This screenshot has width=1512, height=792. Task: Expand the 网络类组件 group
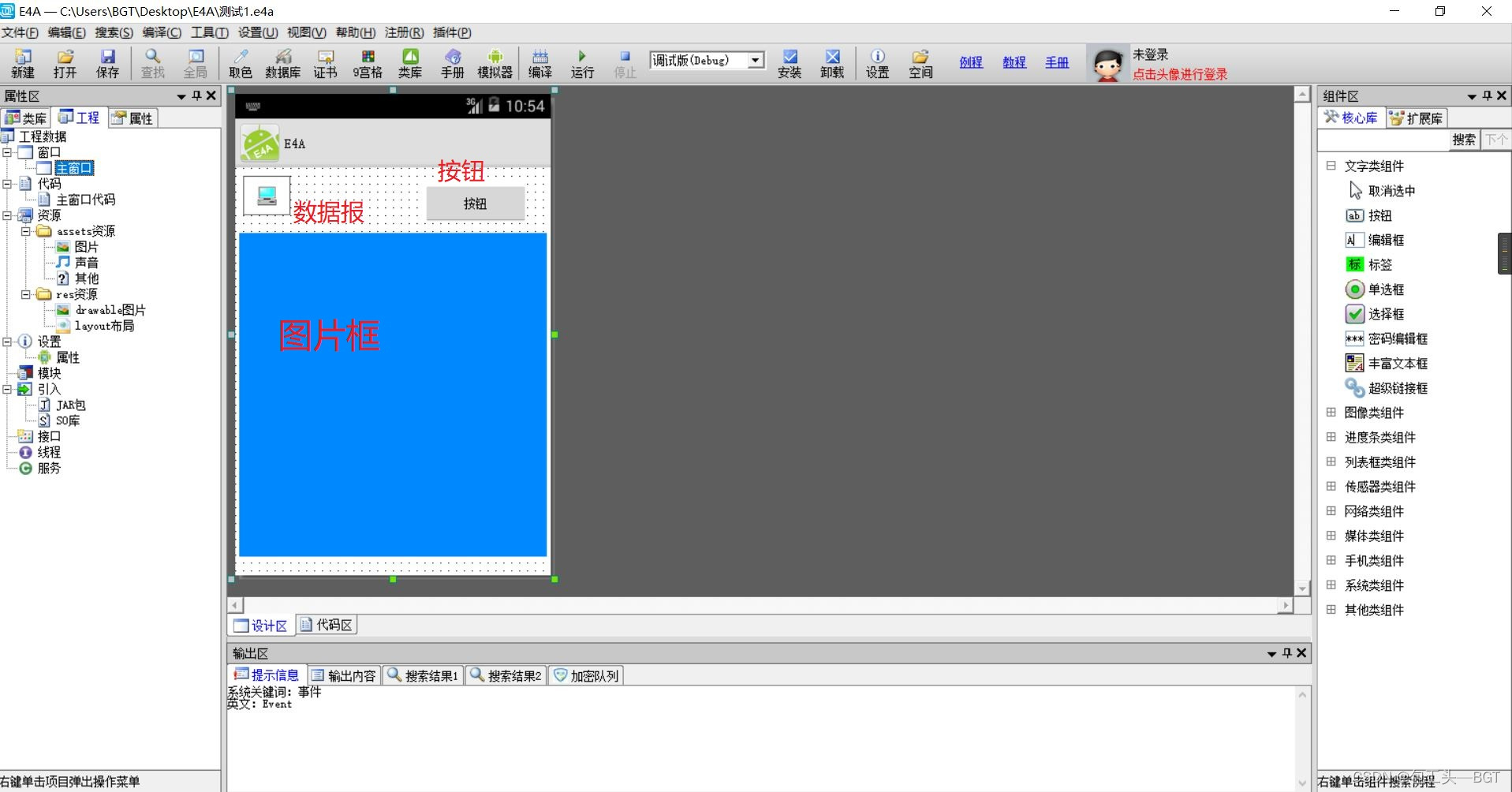(x=1331, y=510)
